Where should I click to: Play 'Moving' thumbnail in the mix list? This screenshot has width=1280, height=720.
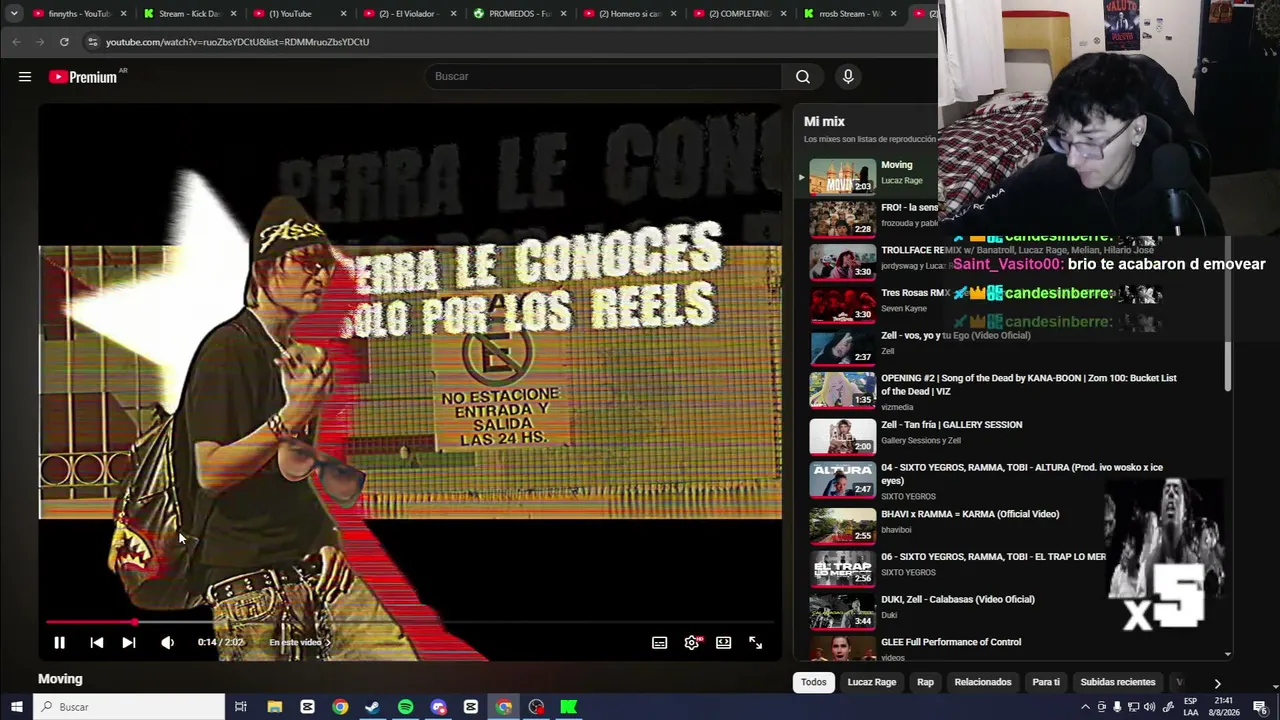(x=842, y=176)
